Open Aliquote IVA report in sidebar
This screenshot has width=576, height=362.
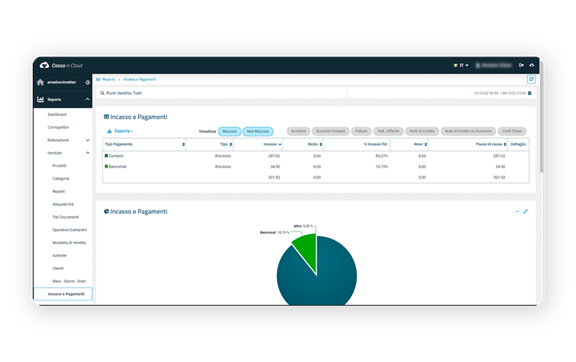pos(63,204)
